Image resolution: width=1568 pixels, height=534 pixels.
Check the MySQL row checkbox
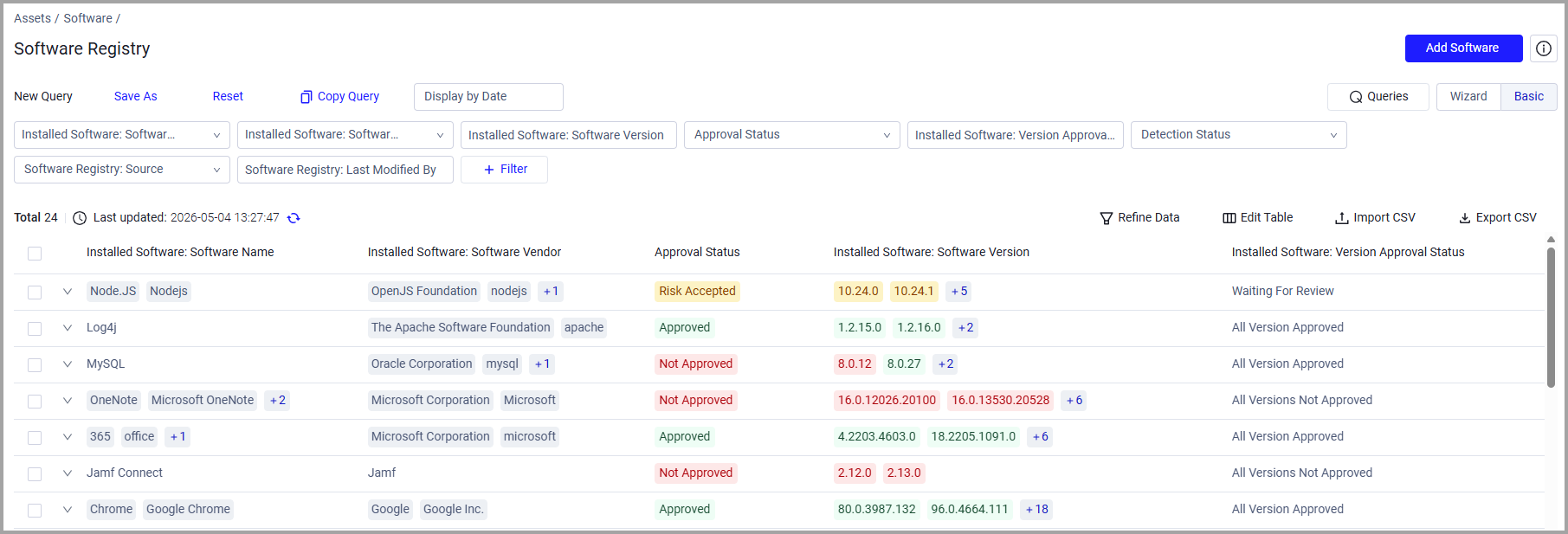coord(35,365)
